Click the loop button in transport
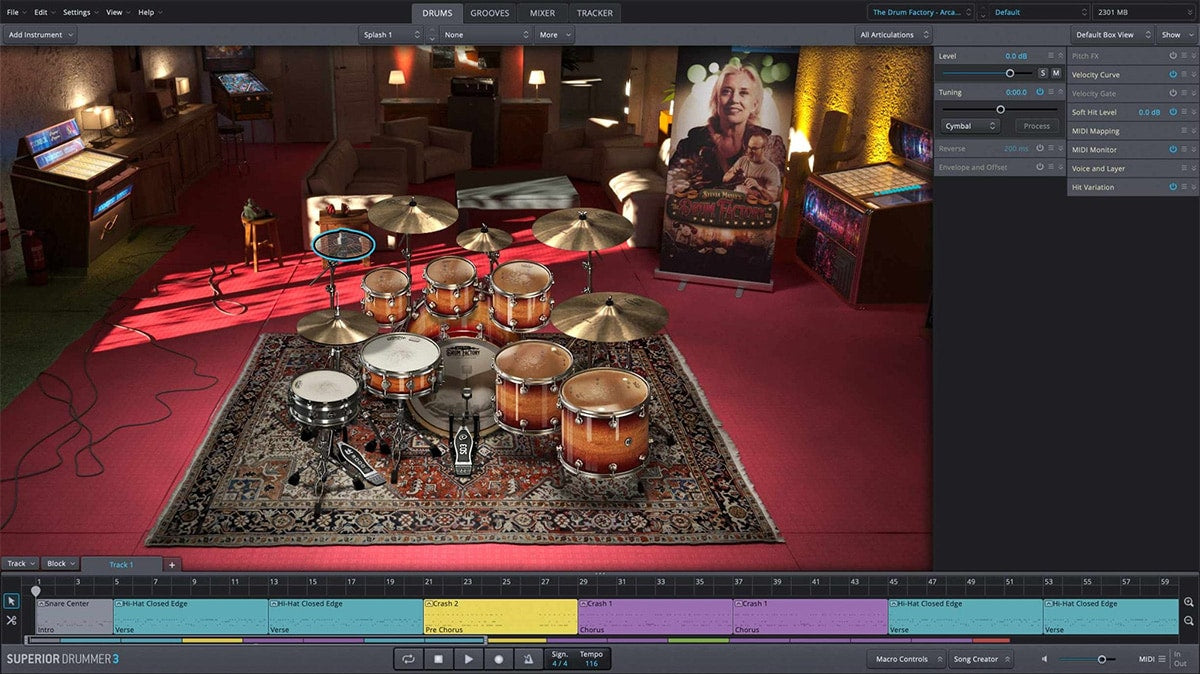This screenshot has height=674, width=1200. point(408,659)
